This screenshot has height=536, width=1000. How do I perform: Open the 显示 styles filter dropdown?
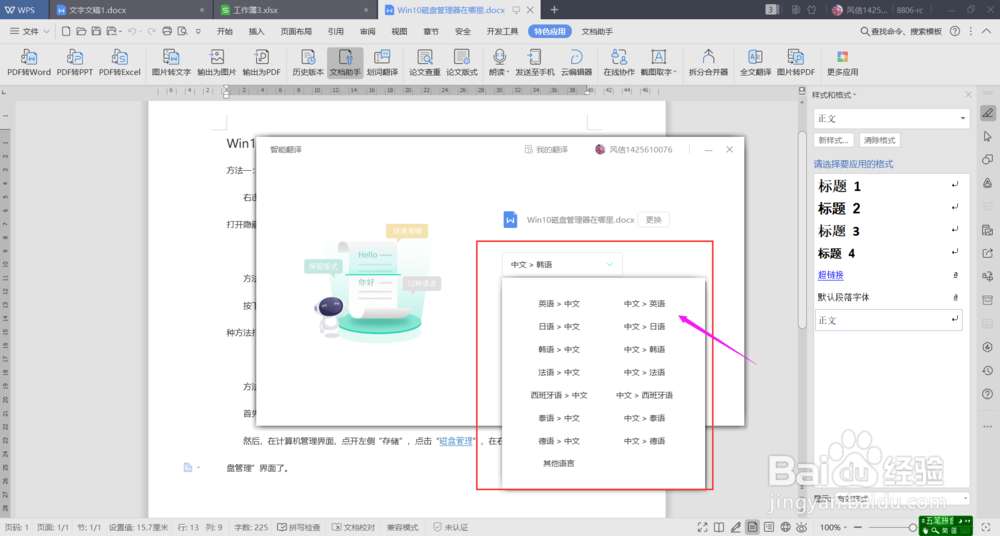coord(902,498)
